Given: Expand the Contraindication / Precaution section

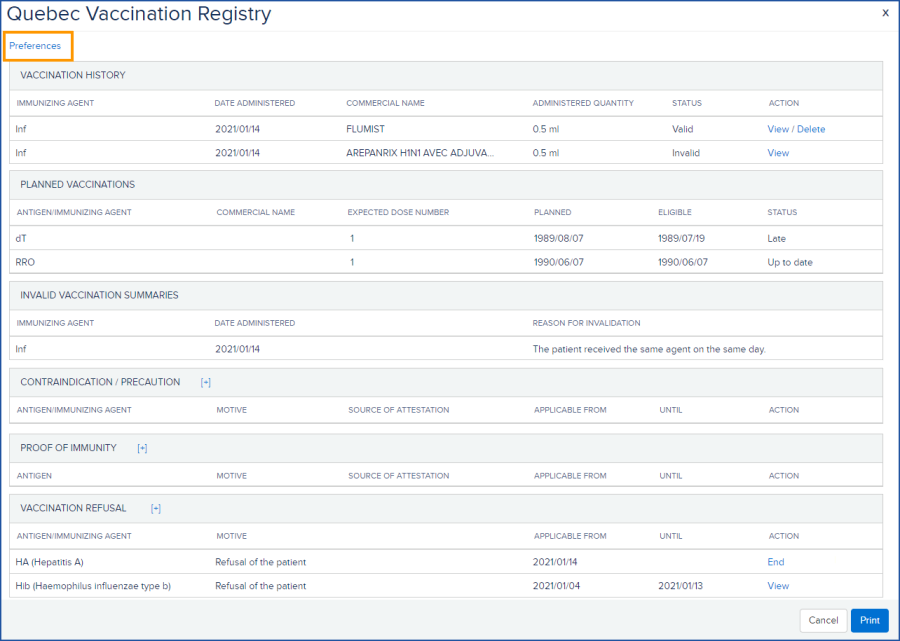Looking at the screenshot, I should pyautogui.click(x=204, y=381).
